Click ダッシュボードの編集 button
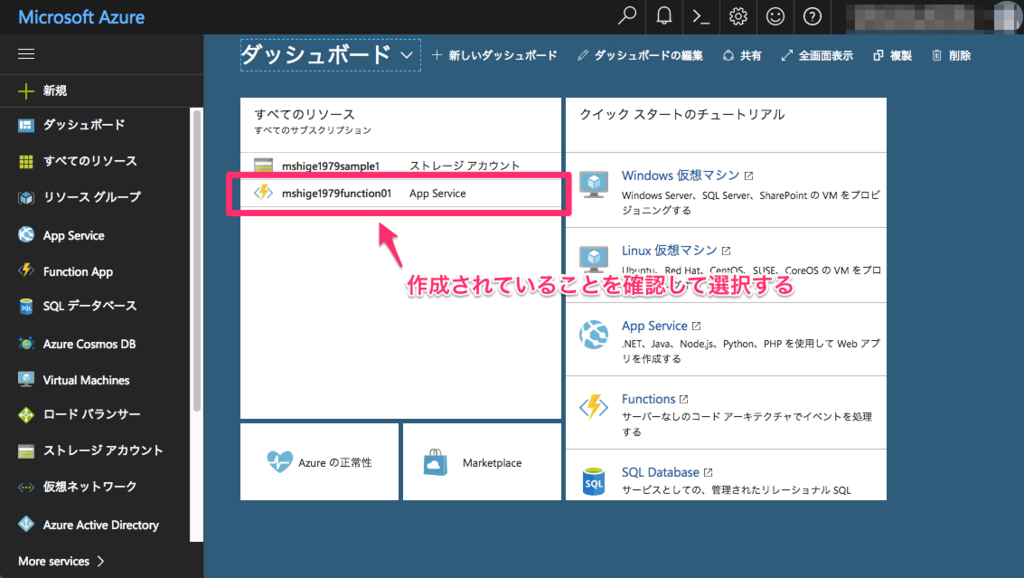 [640, 56]
